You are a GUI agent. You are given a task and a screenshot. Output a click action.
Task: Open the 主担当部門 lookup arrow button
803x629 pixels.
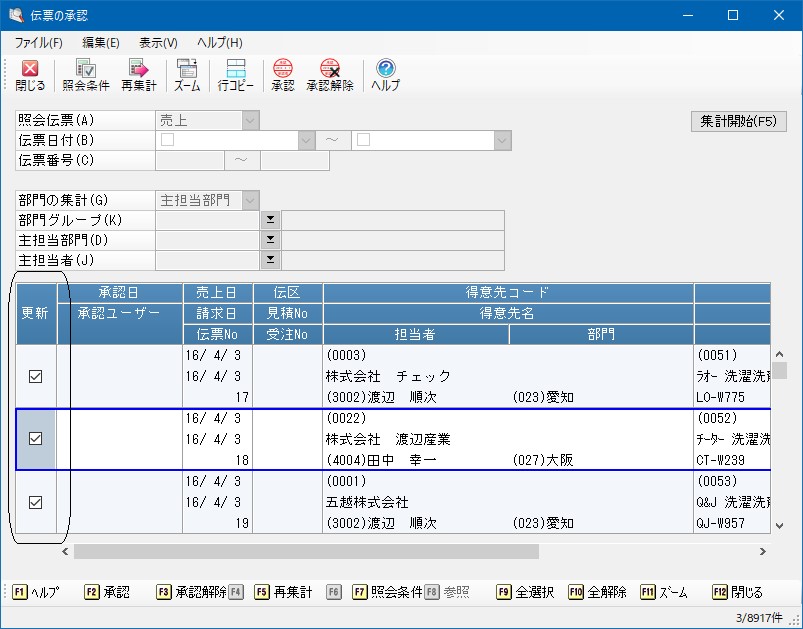point(270,240)
